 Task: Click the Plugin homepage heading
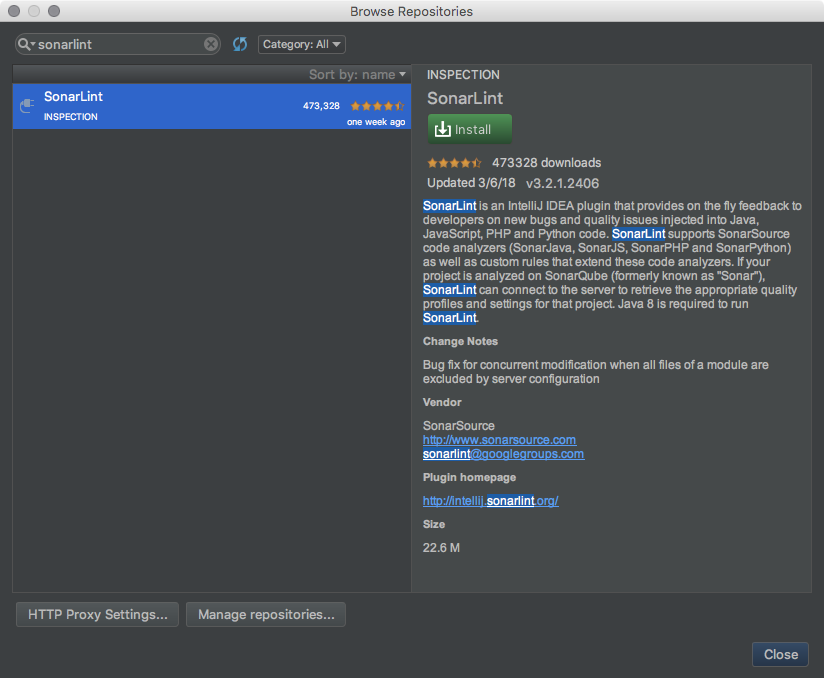tap(469, 477)
